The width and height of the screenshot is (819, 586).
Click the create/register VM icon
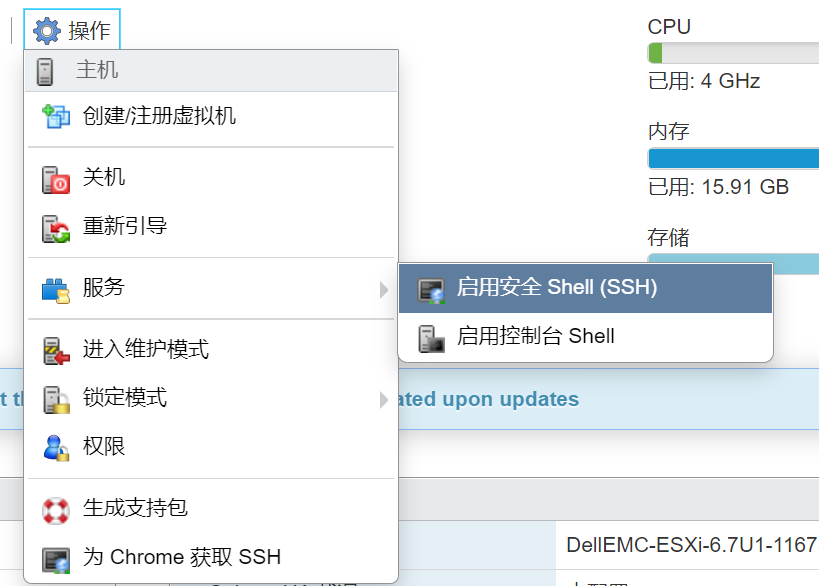(56, 117)
